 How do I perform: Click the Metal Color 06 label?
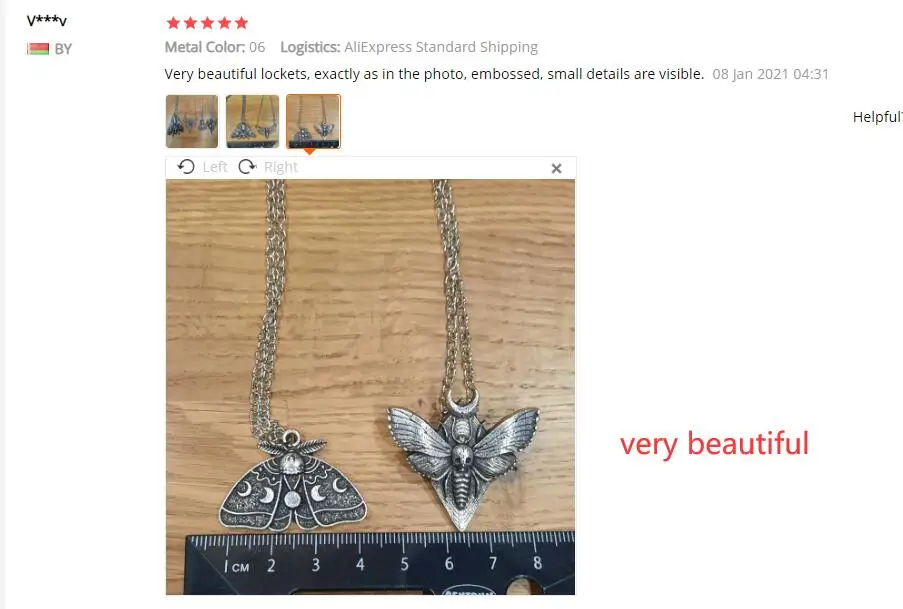(215, 47)
